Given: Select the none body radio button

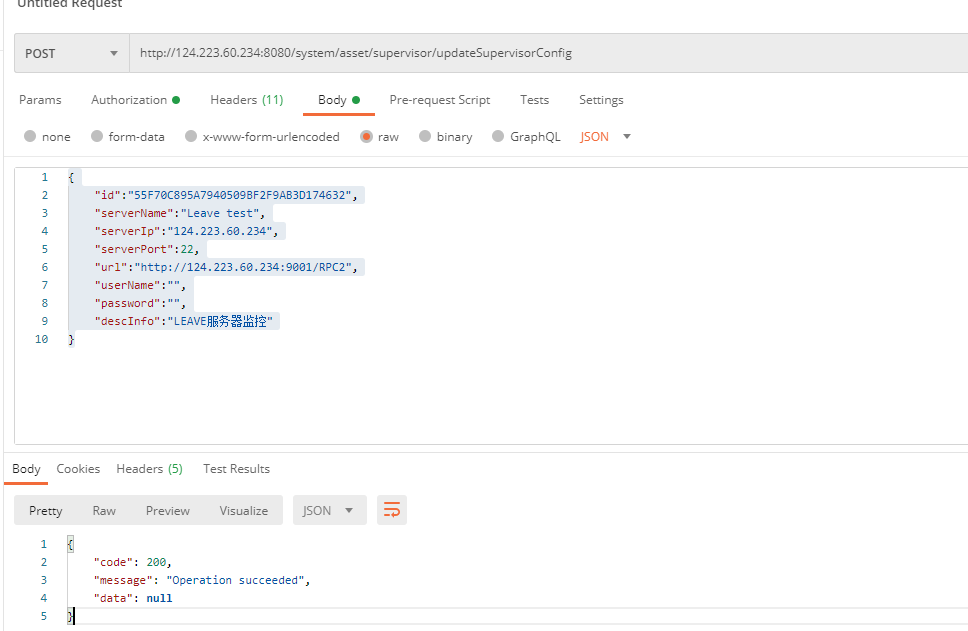Looking at the screenshot, I should (30, 137).
